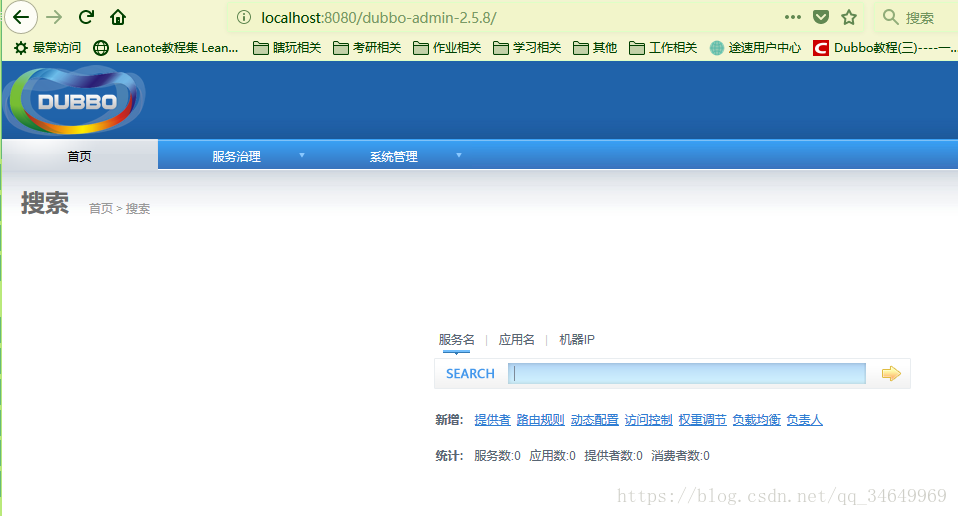The width and height of the screenshot is (958, 516).
Task: Go back with the browser back arrow
Action: (x=21, y=17)
